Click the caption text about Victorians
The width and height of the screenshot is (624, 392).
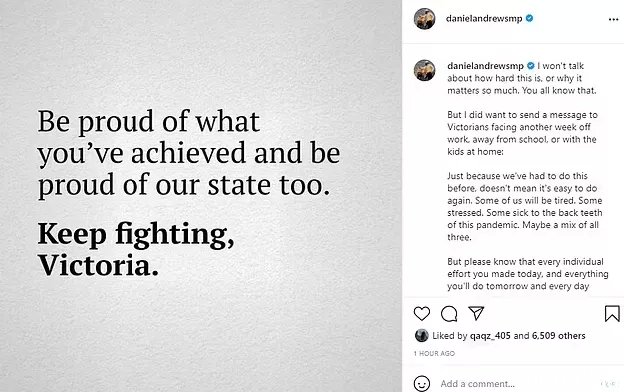(522, 133)
